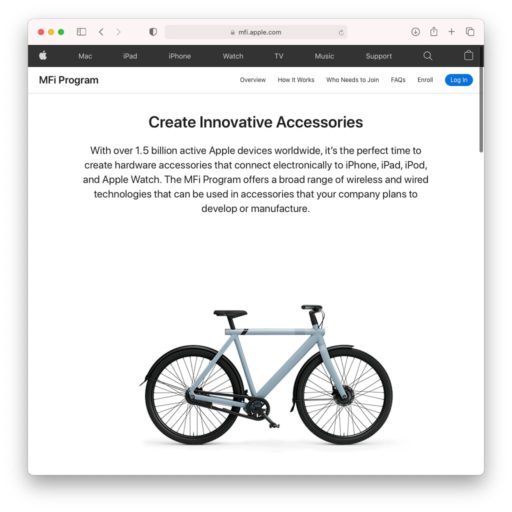Toggle the Safari sidebar icon

click(81, 32)
